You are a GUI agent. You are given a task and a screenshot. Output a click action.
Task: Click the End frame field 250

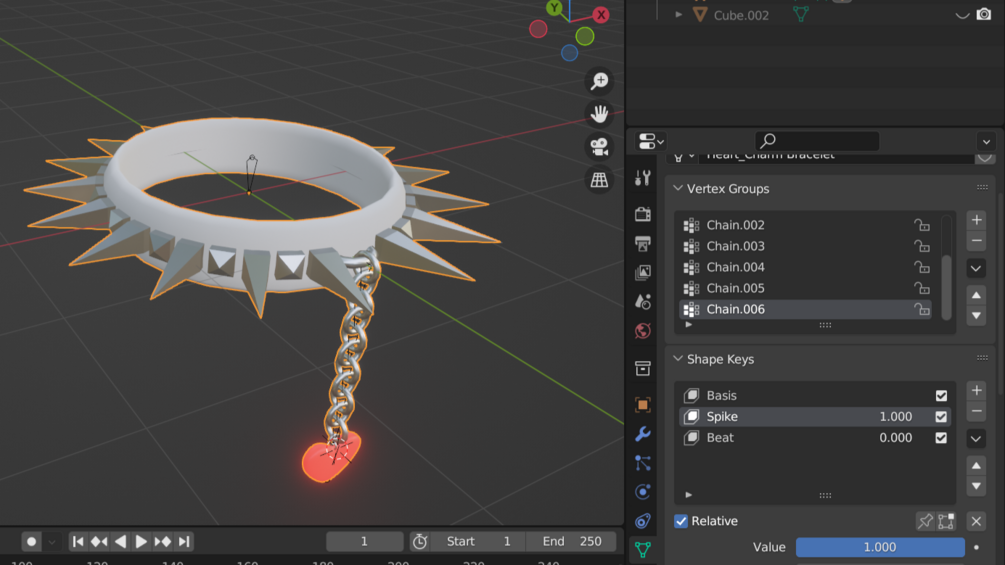571,541
